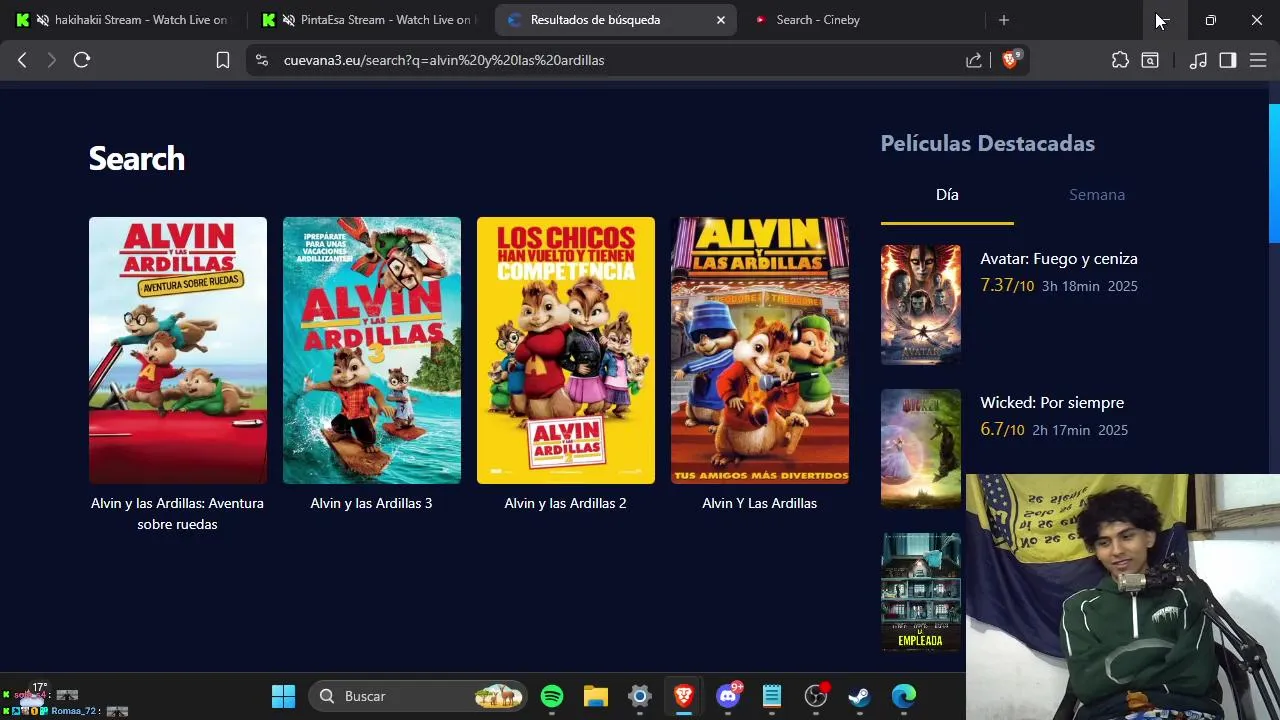
Task: Open the Windows Start menu
Action: (284, 696)
